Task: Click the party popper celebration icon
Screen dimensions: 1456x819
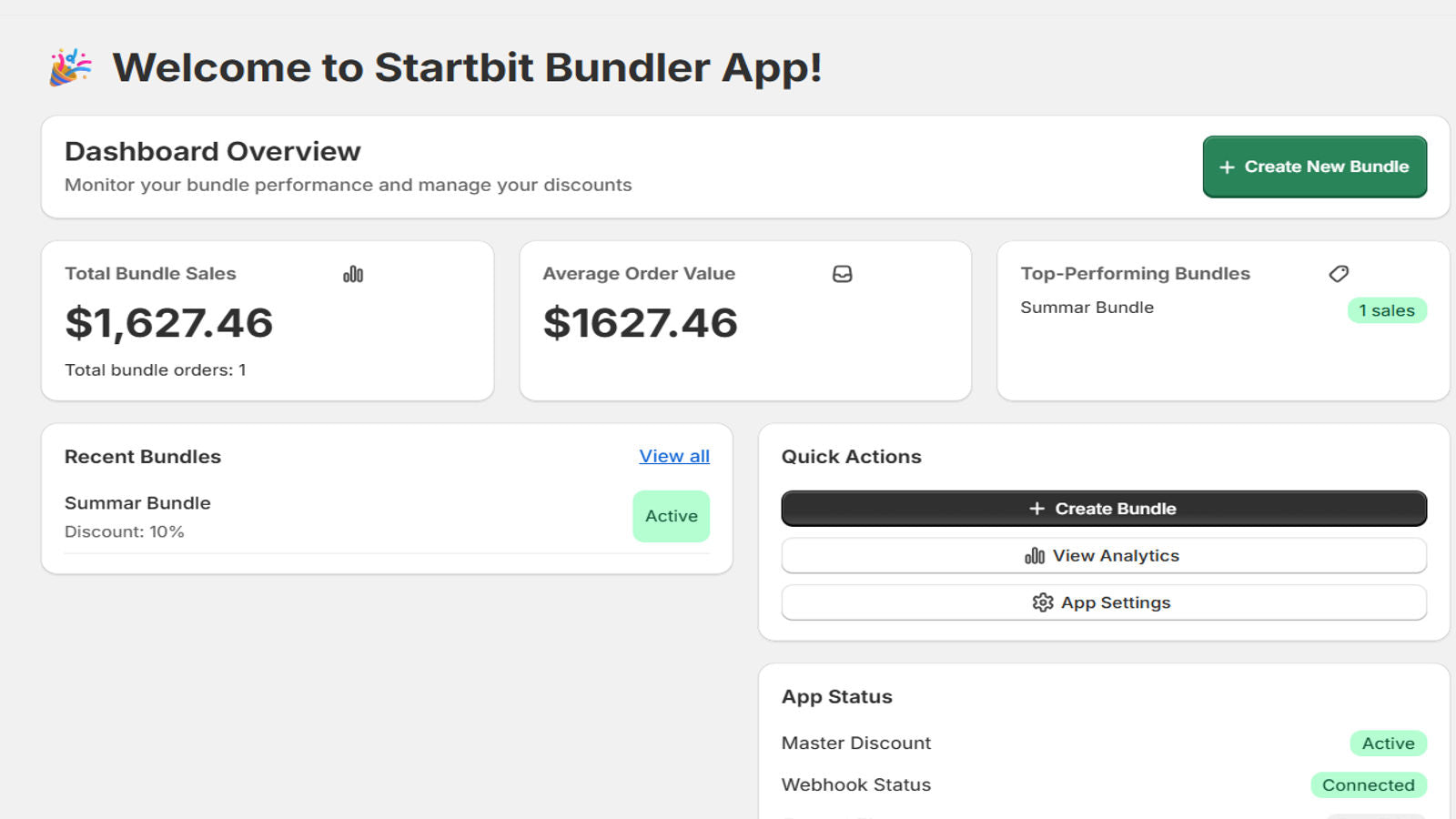Action: 70,67
